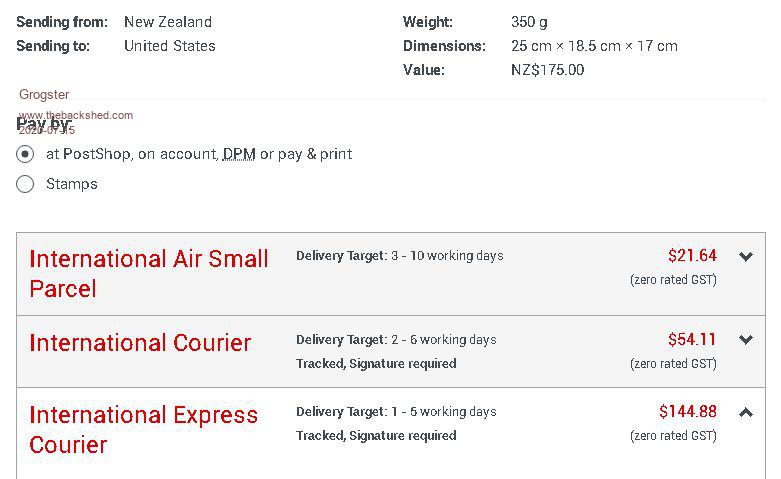The image size is (781, 479).
Task: Click the $144.88 price
Action: (x=688, y=412)
